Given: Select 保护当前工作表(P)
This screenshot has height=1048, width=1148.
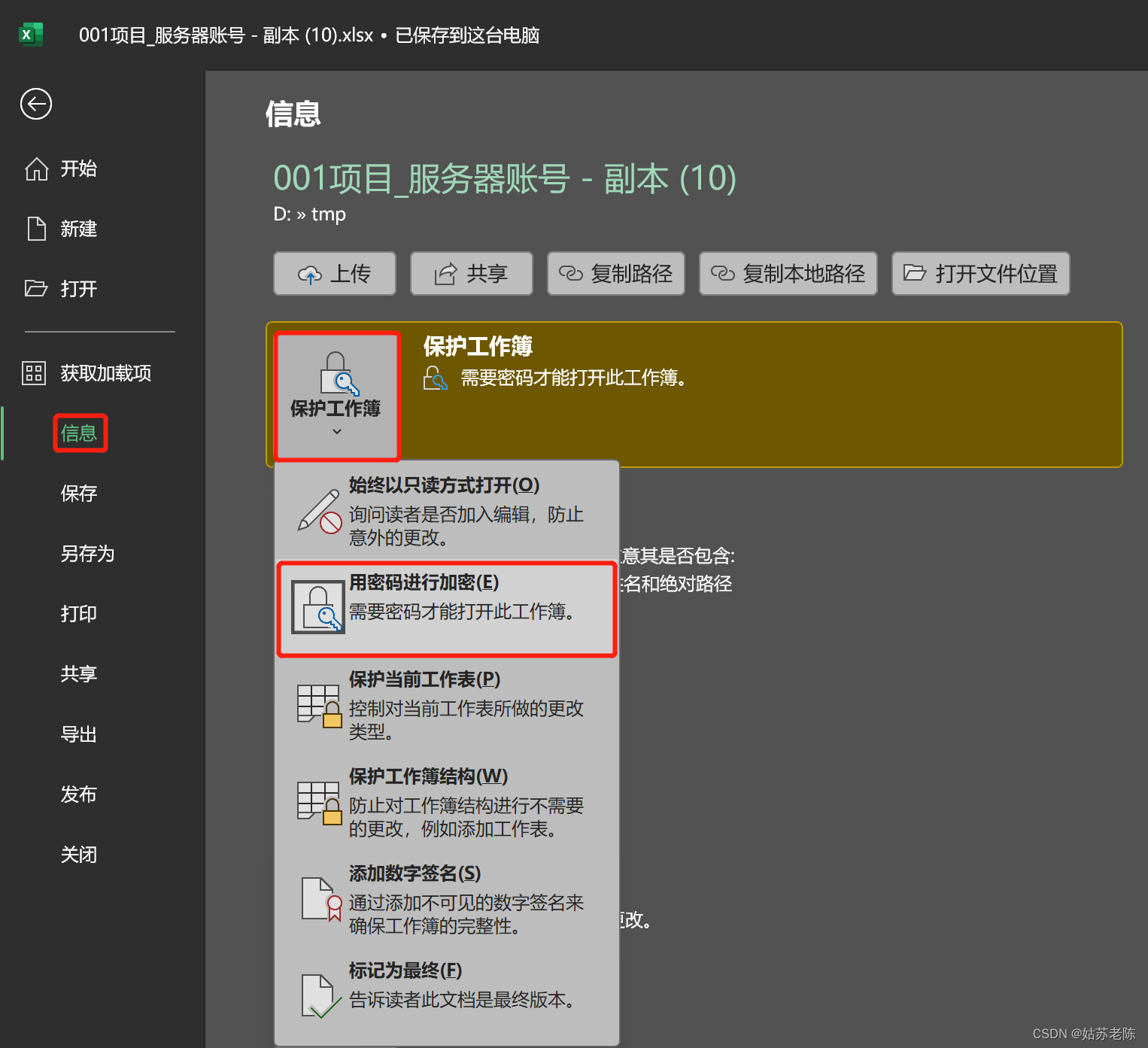Looking at the screenshot, I should [447, 705].
